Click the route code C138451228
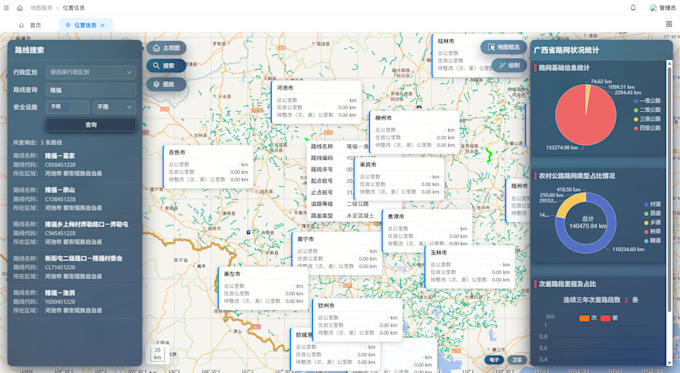680x373 pixels. click(60, 199)
